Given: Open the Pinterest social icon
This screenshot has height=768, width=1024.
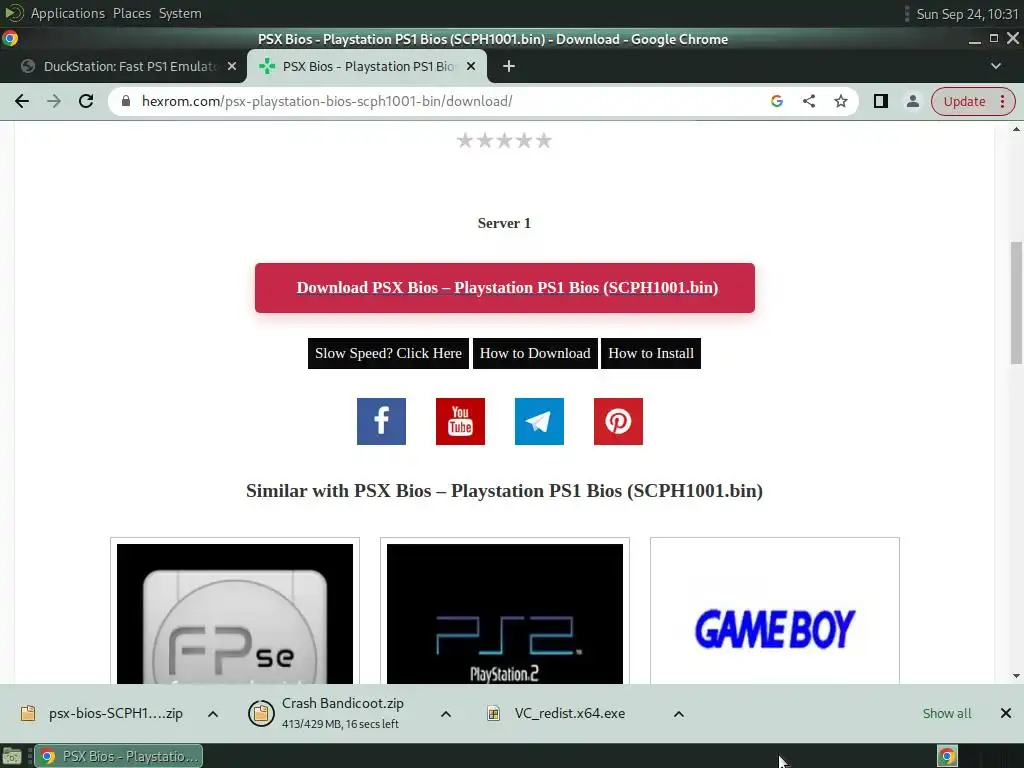Looking at the screenshot, I should 618,421.
